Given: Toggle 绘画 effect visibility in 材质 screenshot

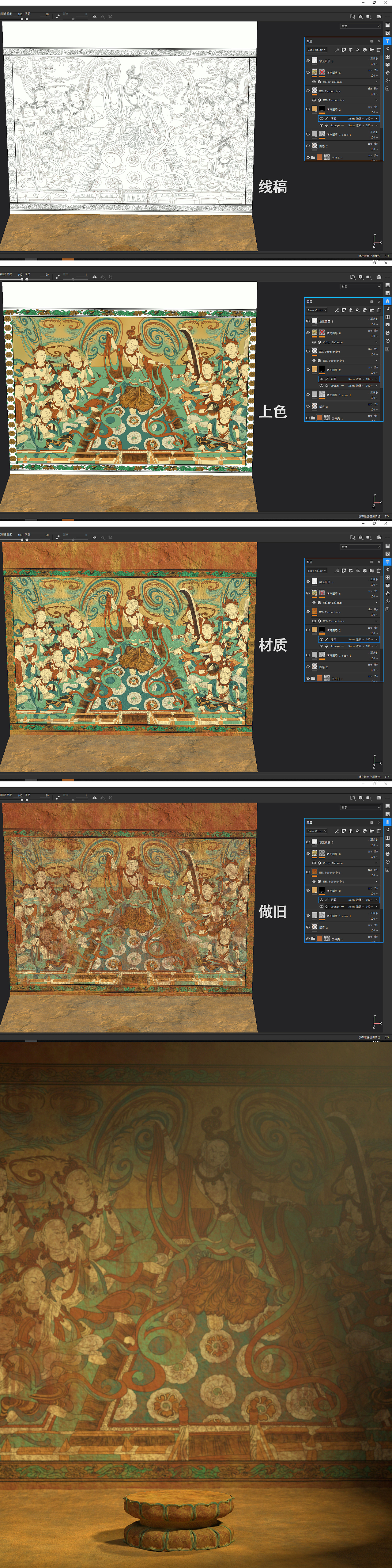Looking at the screenshot, I should click(x=322, y=639).
